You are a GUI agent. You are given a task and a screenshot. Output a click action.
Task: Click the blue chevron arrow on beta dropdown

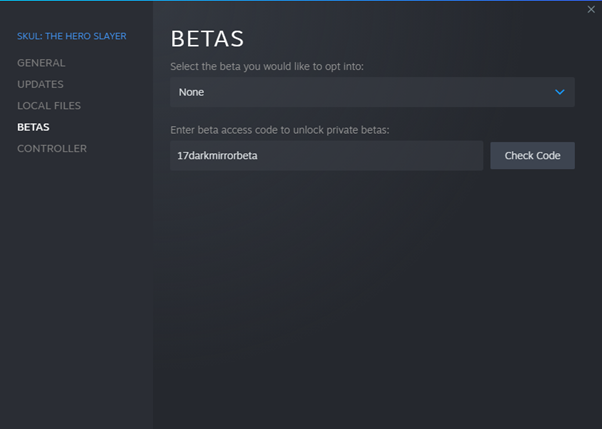pyautogui.click(x=560, y=92)
